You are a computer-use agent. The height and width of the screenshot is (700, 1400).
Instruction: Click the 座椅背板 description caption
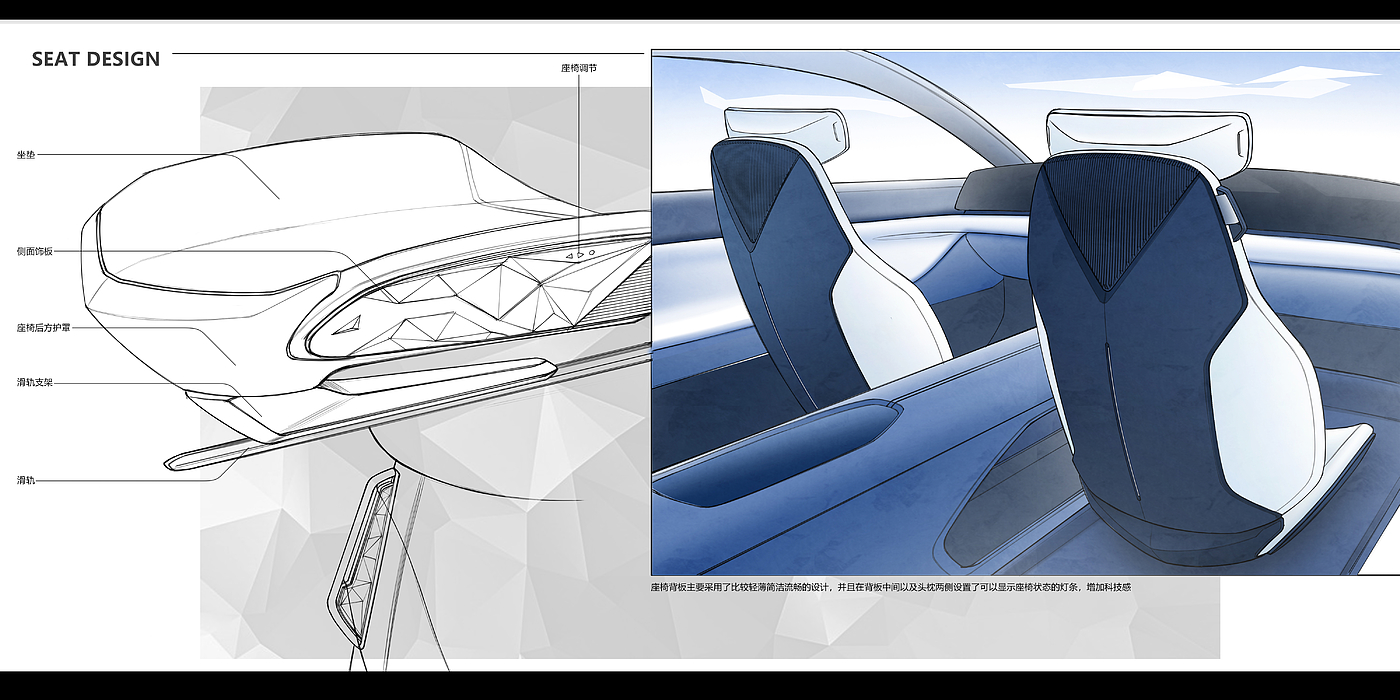[x=891, y=587]
